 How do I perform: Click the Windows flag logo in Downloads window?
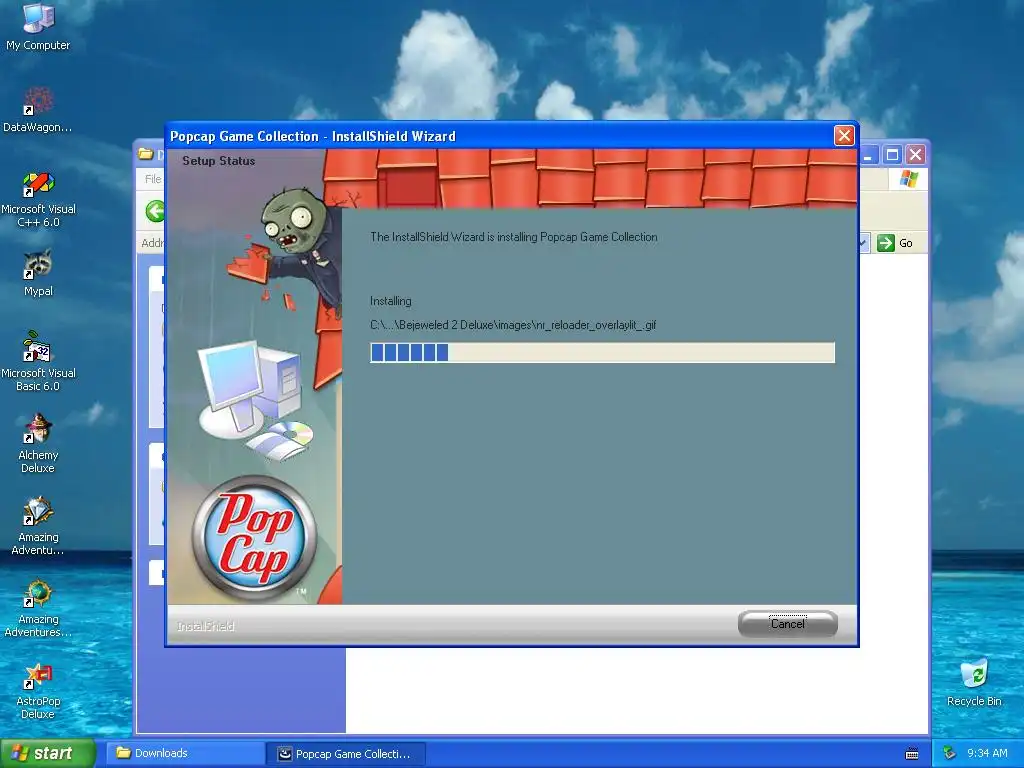[908, 179]
